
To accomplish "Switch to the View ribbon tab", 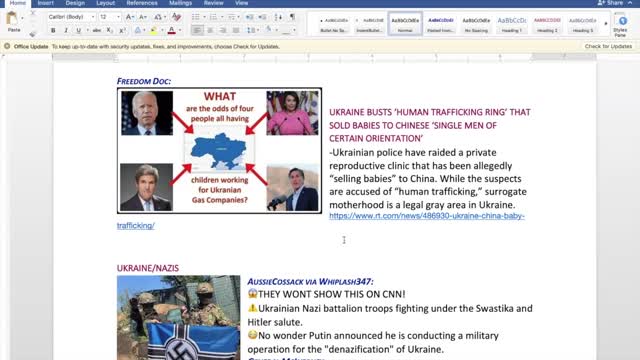I will (241, 3).
